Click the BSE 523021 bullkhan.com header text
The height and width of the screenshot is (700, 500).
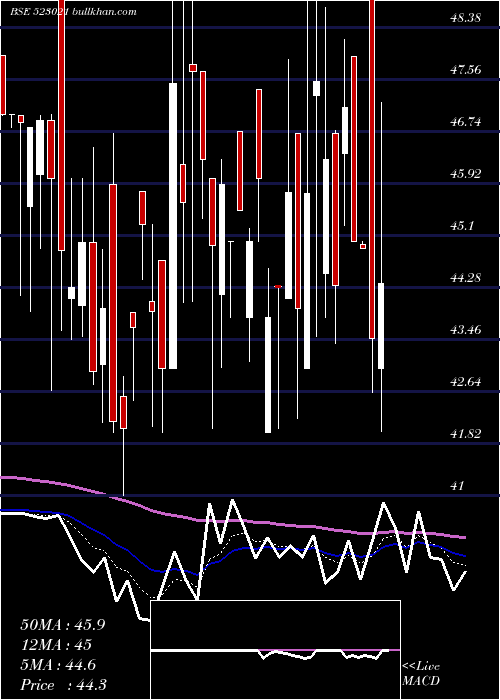tap(74, 12)
